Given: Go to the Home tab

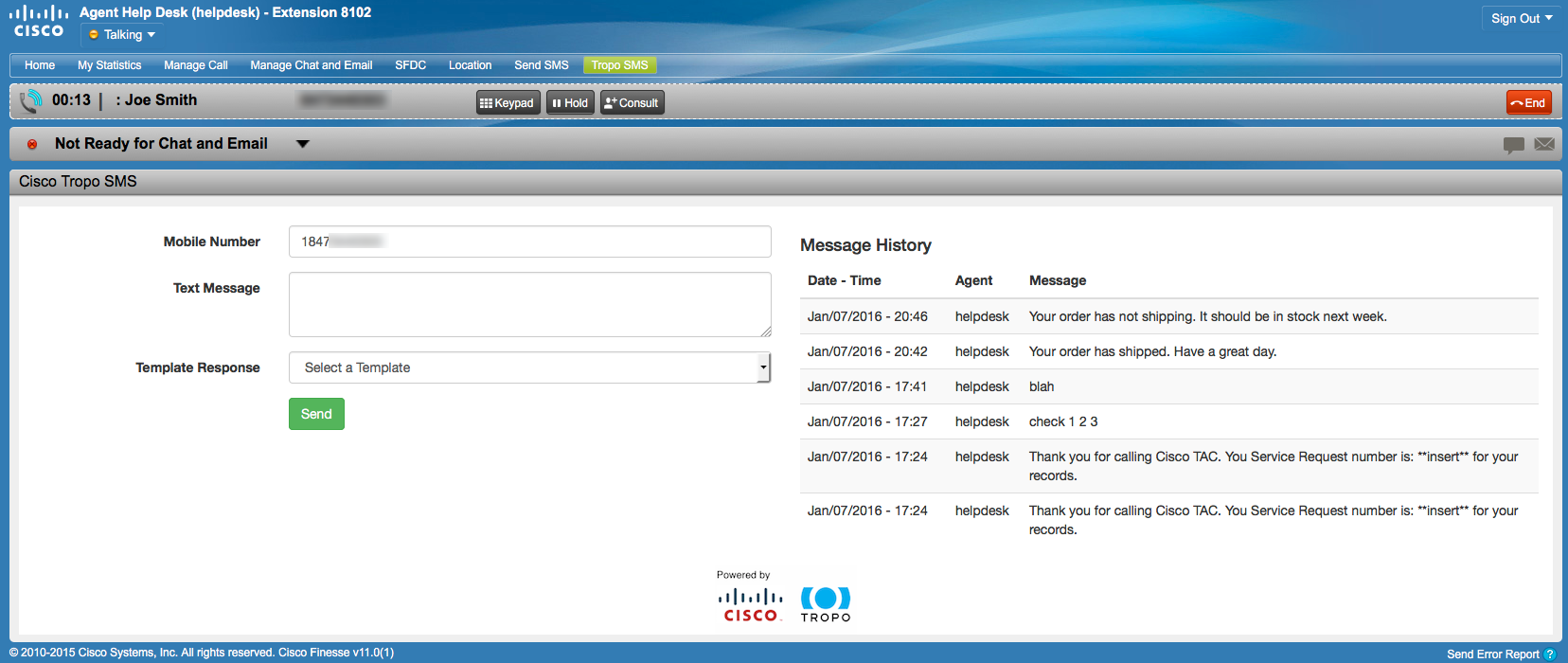Looking at the screenshot, I should pos(40,65).
